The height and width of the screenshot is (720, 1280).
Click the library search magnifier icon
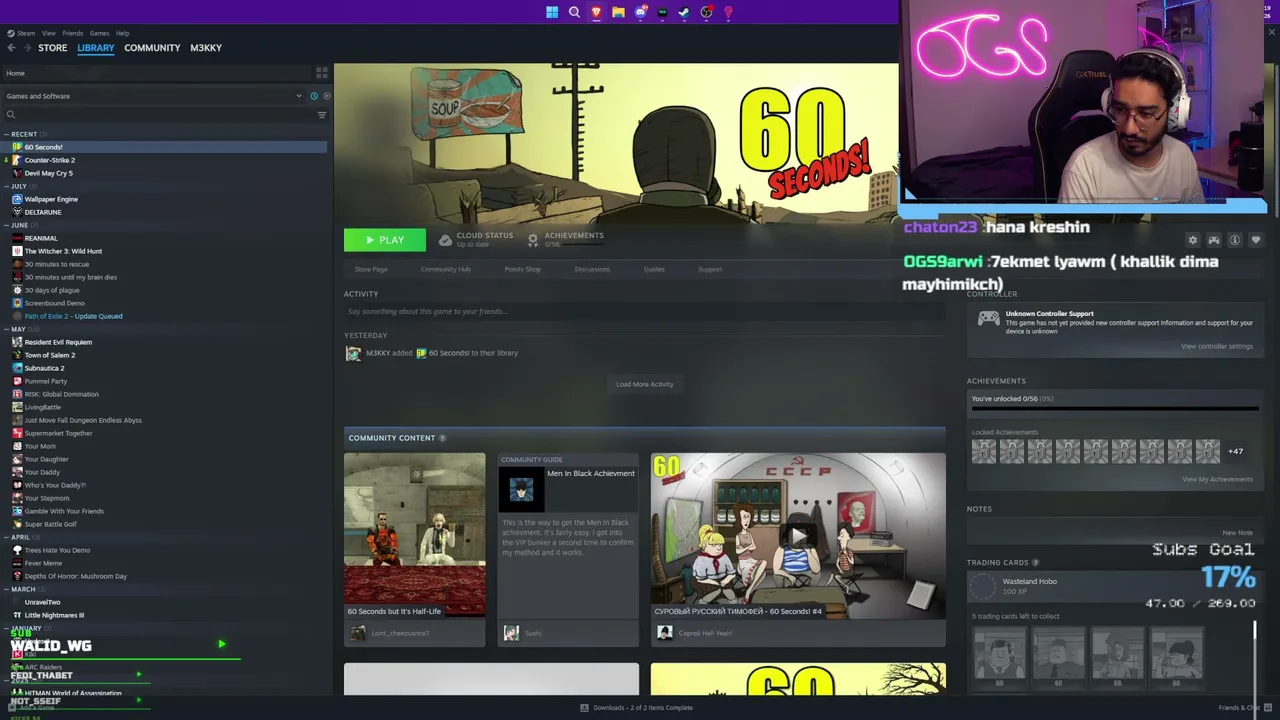(x=11, y=115)
